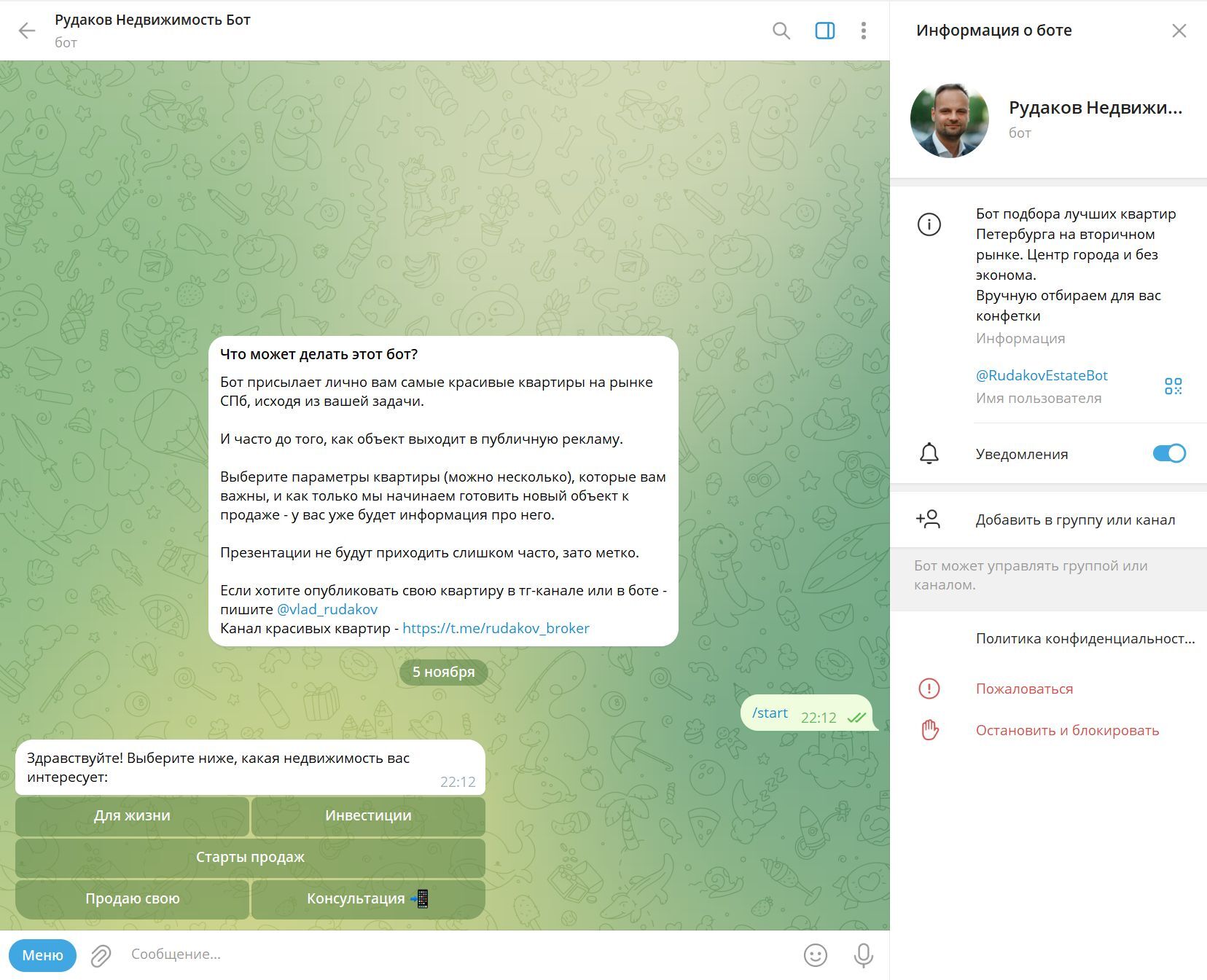Viewport: 1207px width, 980px height.
Task: Choose the Инвестиции option
Action: pos(368,816)
